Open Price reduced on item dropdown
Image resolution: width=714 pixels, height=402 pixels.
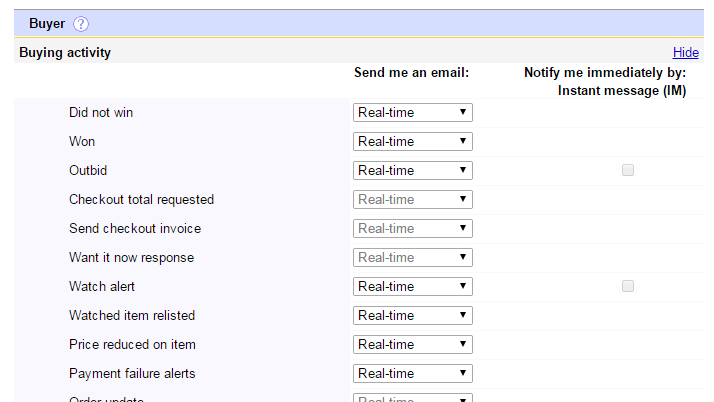click(413, 344)
